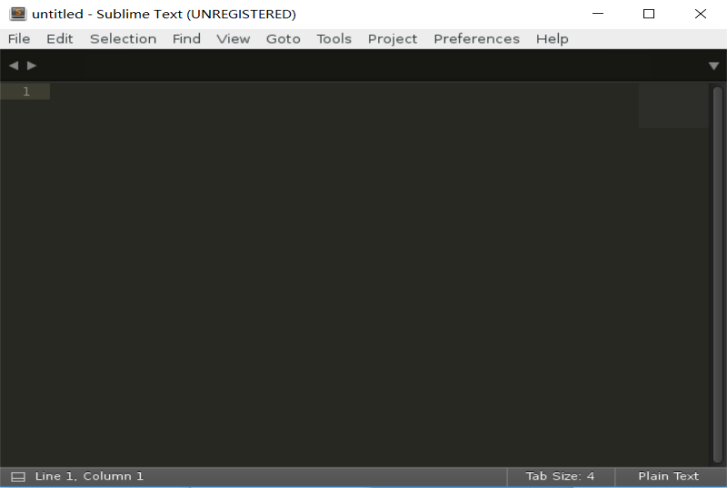The image size is (728, 488).
Task: Open the Project menu
Action: click(x=392, y=39)
